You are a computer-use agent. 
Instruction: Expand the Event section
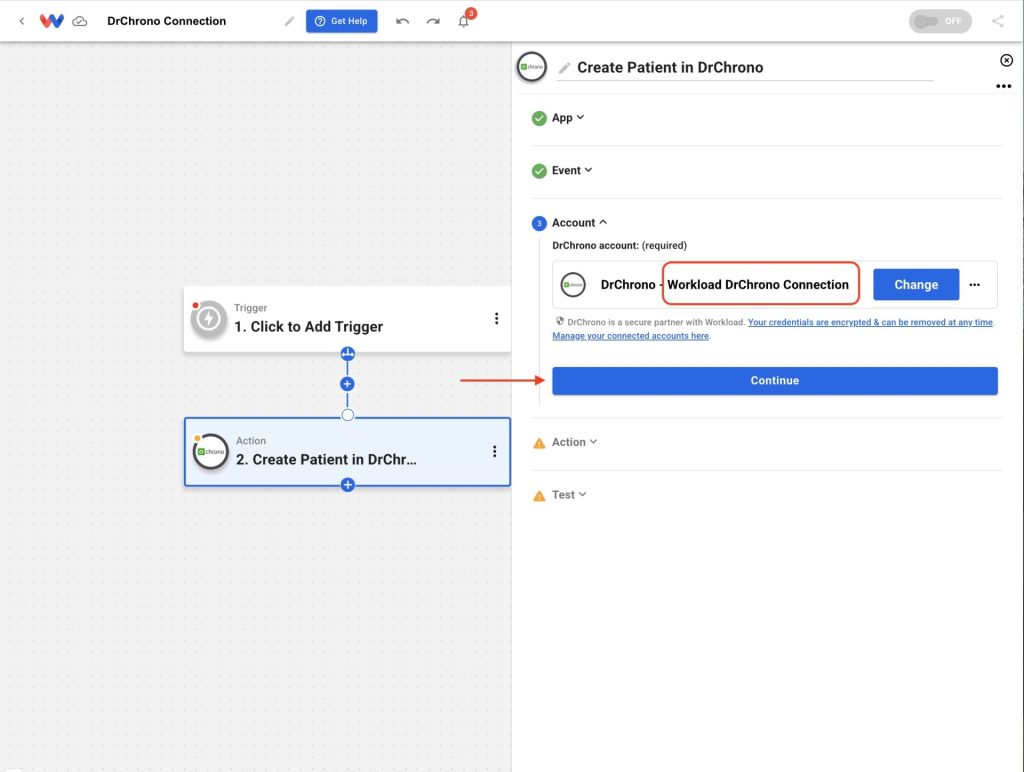(x=571, y=170)
